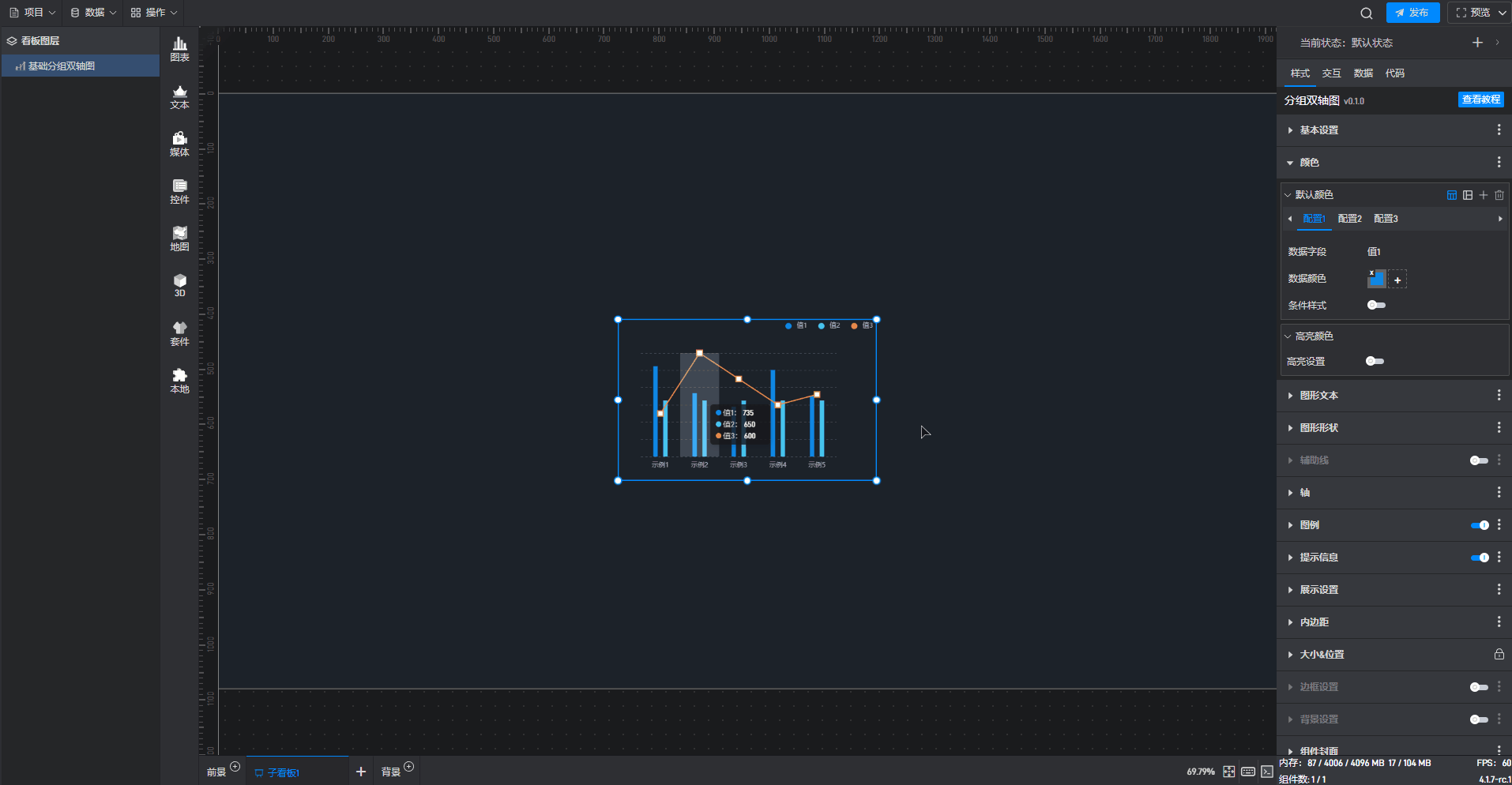The height and width of the screenshot is (785, 1512).
Task: Select the 配置2 tab
Action: point(1350,219)
